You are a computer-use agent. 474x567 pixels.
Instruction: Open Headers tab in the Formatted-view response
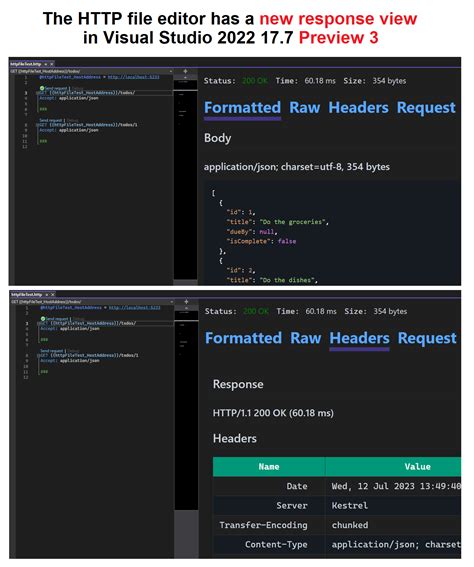358,108
